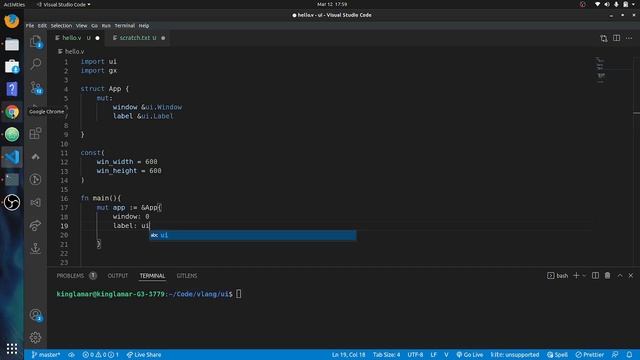Click the sync changes icon beside master
The image size is (640, 360).
(71, 355)
